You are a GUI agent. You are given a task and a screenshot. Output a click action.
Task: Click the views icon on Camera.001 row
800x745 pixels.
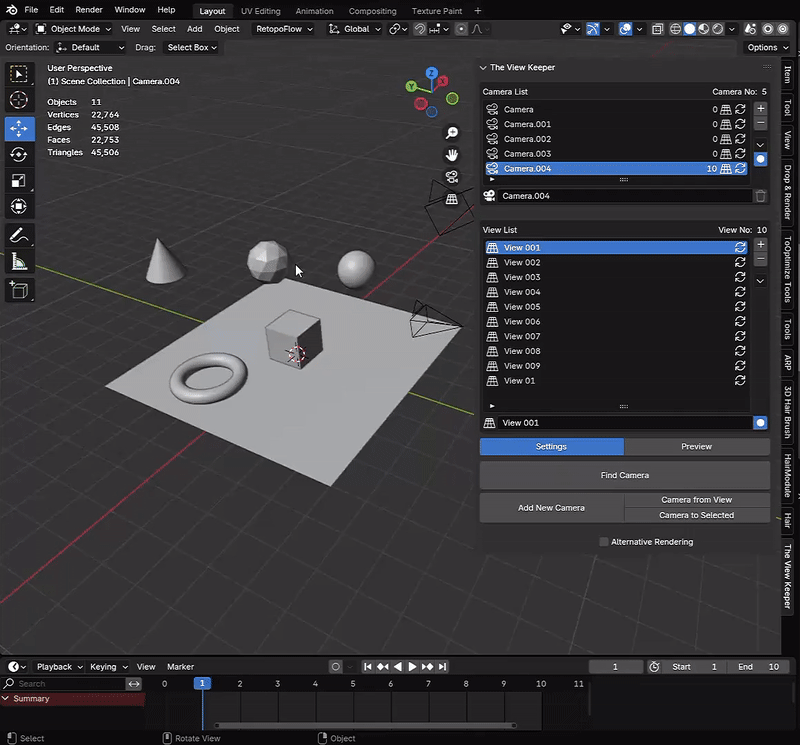(x=726, y=124)
